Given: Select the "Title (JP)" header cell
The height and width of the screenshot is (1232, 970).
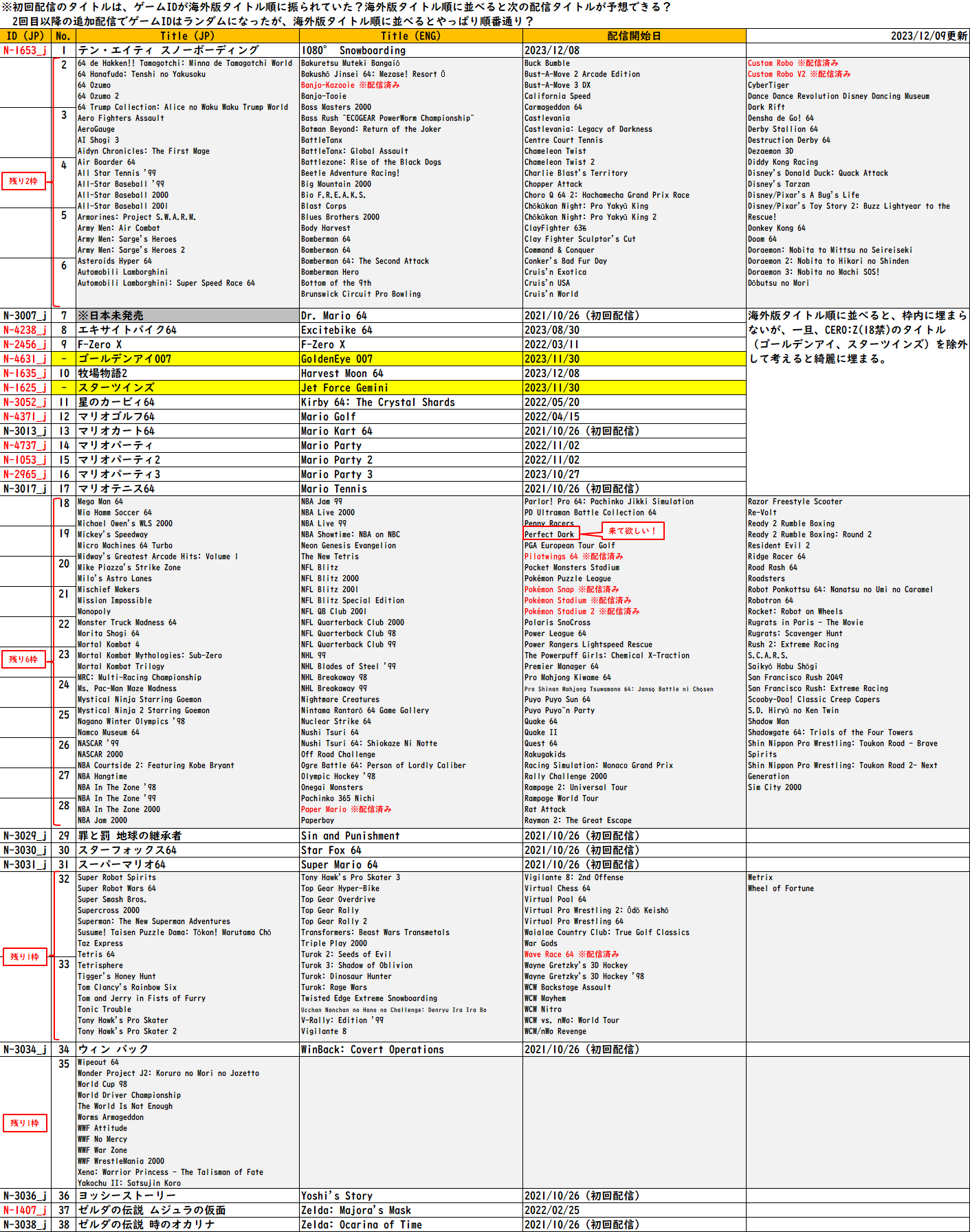Looking at the screenshot, I should click(187, 36).
